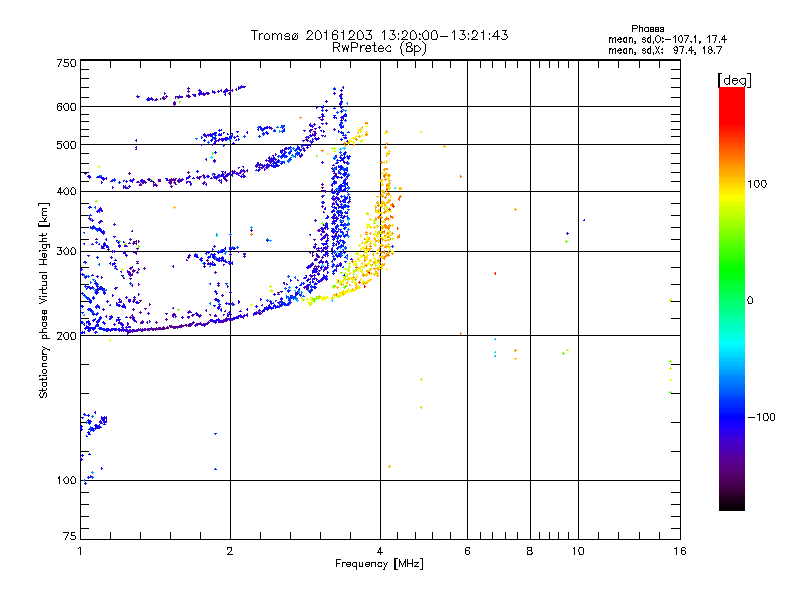Click the y-axis tick label '200'
The image size is (800, 600).
(x=66, y=336)
